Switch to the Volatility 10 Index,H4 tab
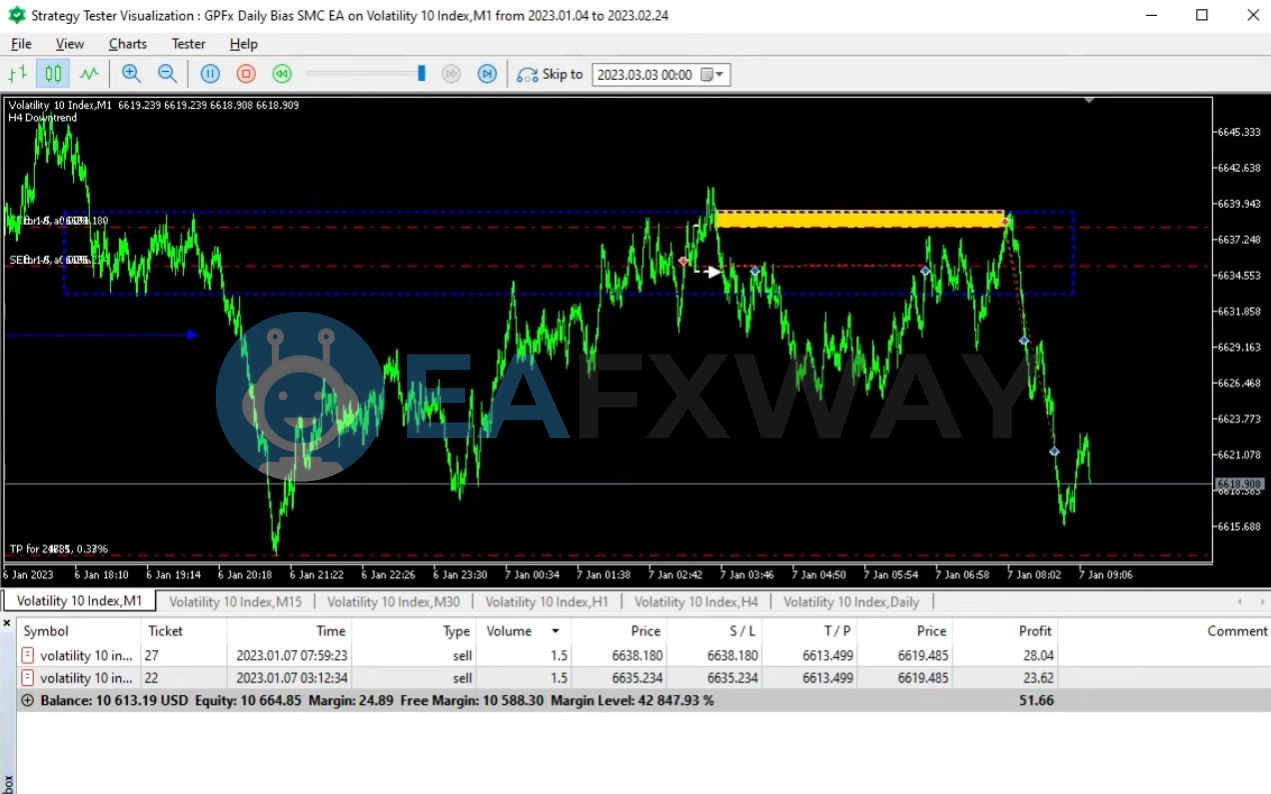This screenshot has width=1271, height=794. point(696,602)
